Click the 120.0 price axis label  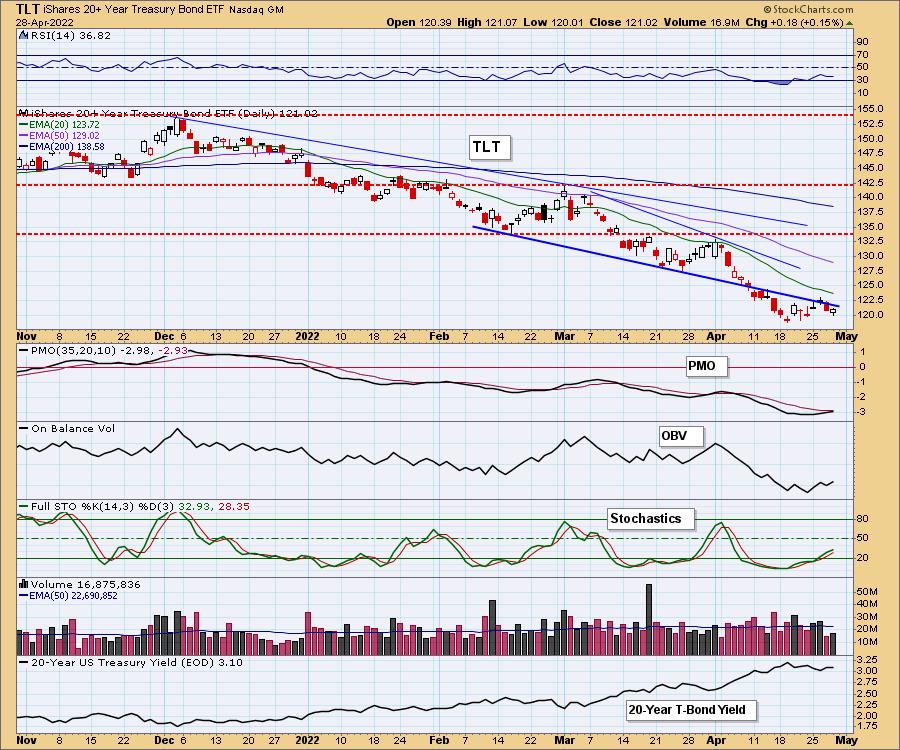(x=870, y=315)
